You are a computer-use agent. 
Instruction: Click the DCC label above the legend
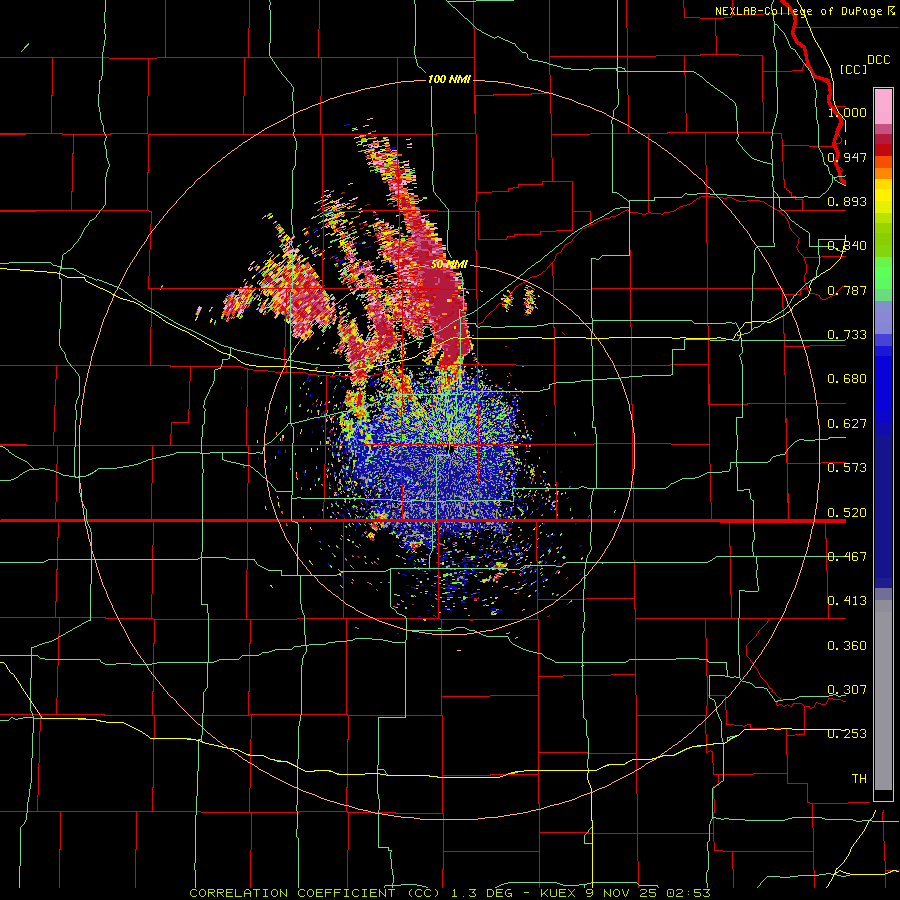click(879, 60)
